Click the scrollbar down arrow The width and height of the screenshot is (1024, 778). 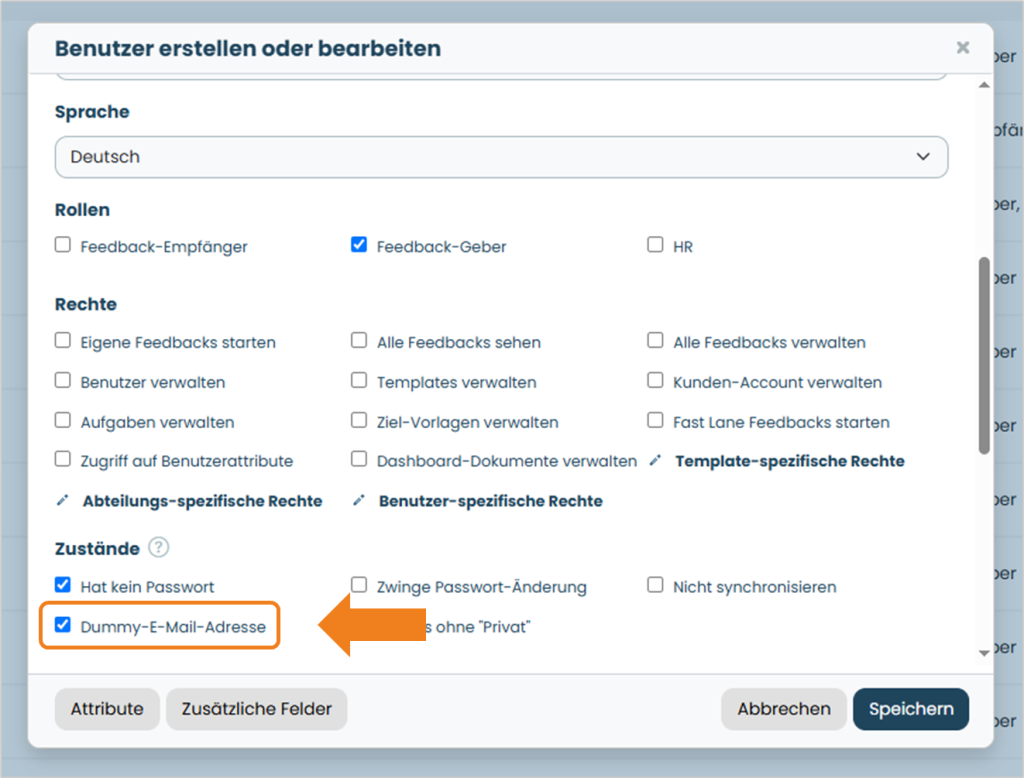pyautogui.click(x=984, y=653)
